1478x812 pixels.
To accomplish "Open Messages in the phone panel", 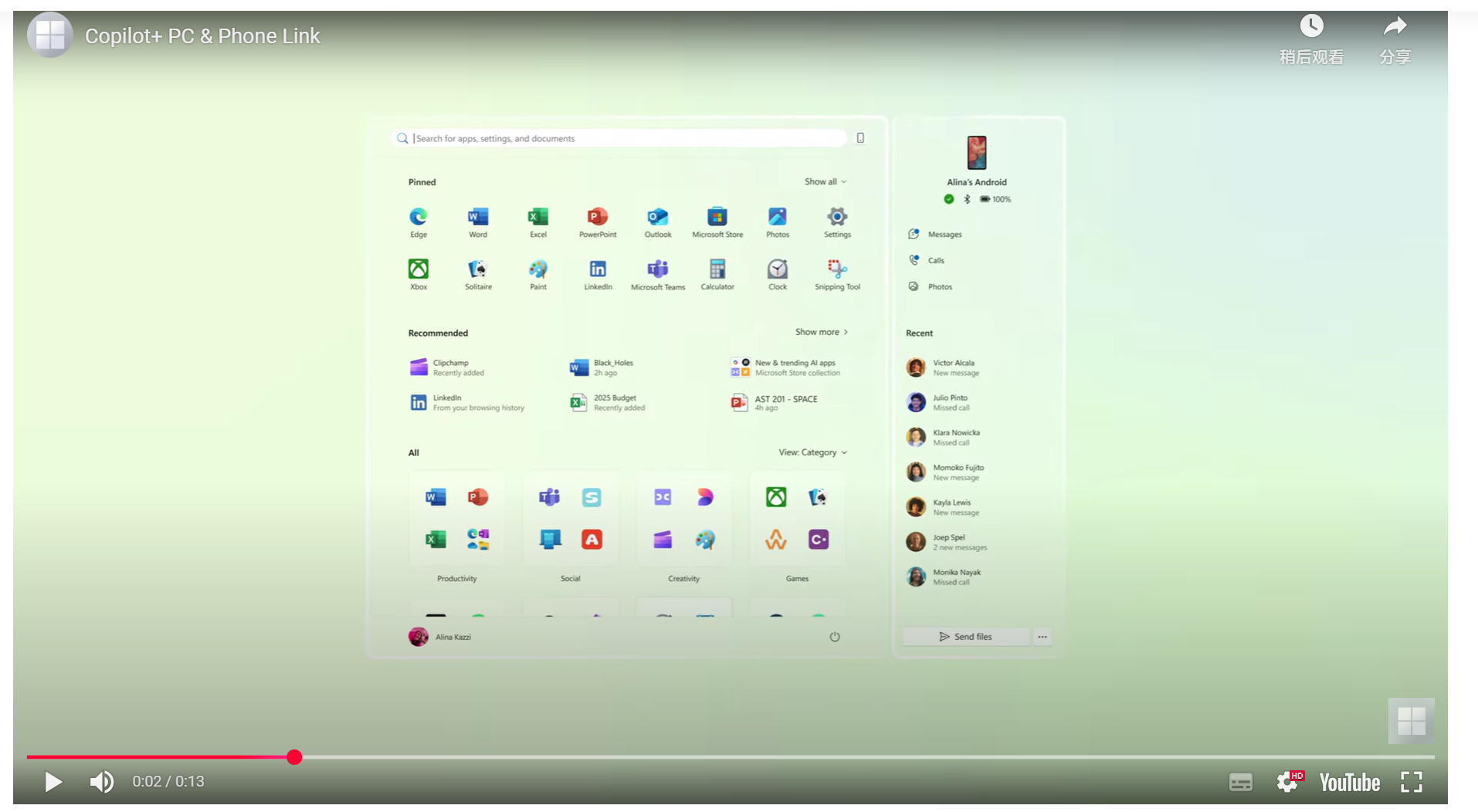I will pyautogui.click(x=944, y=235).
